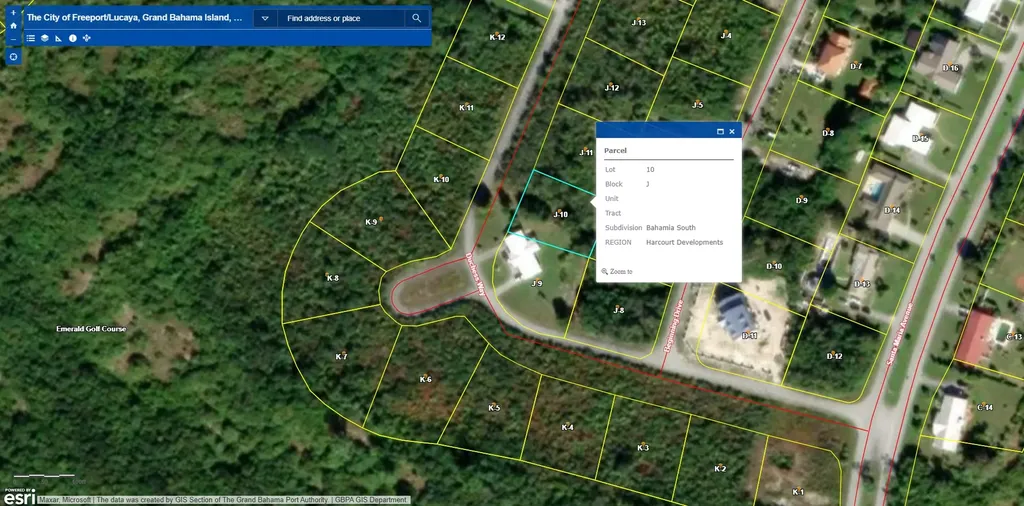Return map to default home extent
This screenshot has height=506, width=1024.
pyautogui.click(x=13, y=26)
